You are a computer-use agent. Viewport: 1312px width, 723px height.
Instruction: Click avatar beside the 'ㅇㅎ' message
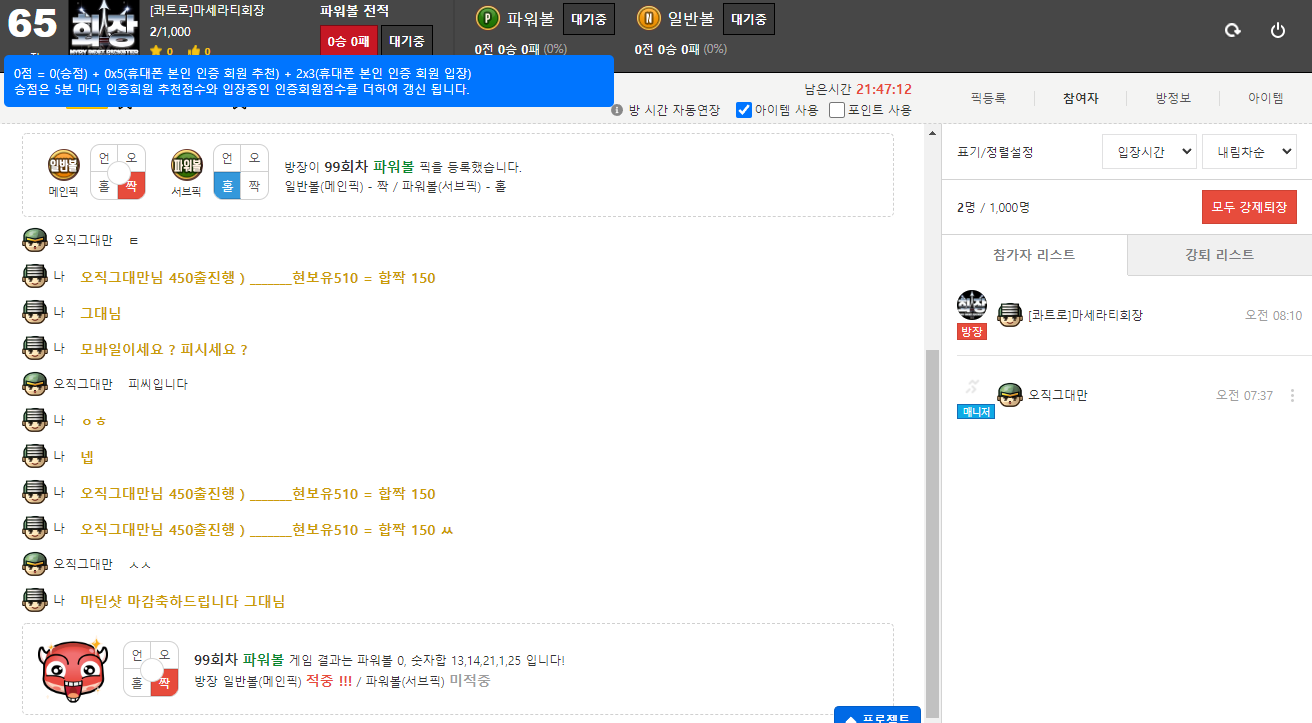tap(35, 420)
